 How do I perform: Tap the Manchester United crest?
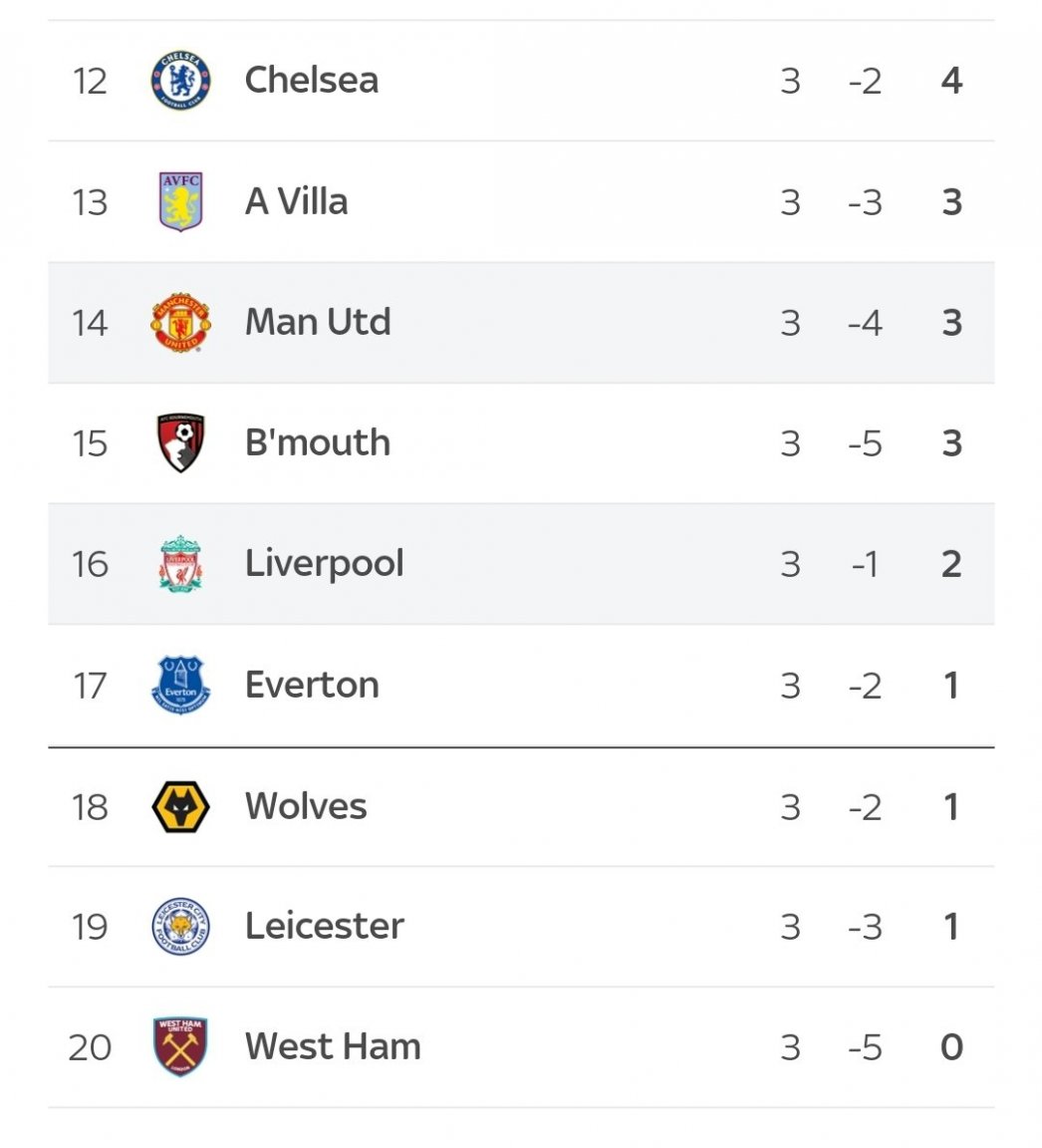180,323
